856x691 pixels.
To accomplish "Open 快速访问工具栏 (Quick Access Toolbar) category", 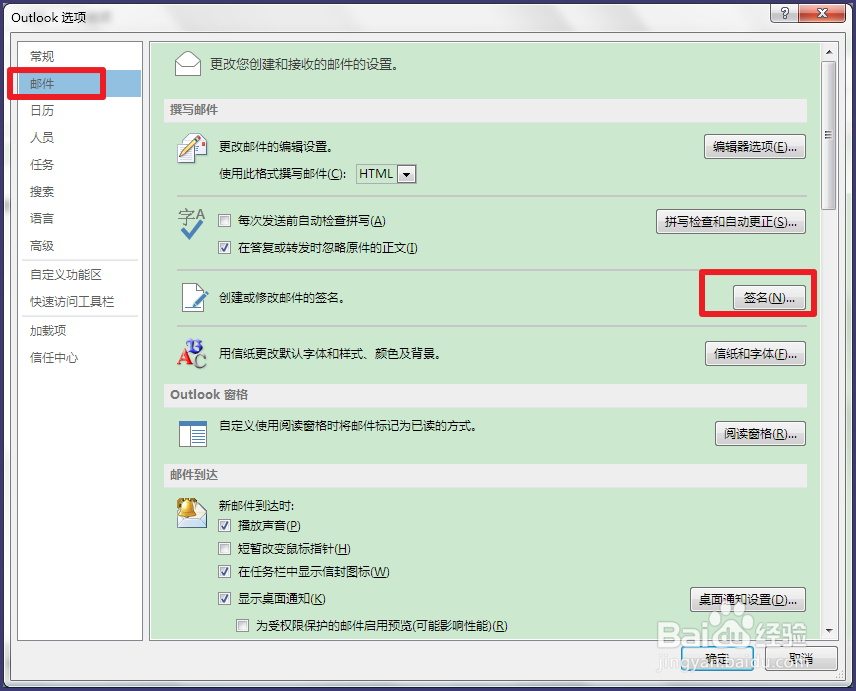I will 80,301.
